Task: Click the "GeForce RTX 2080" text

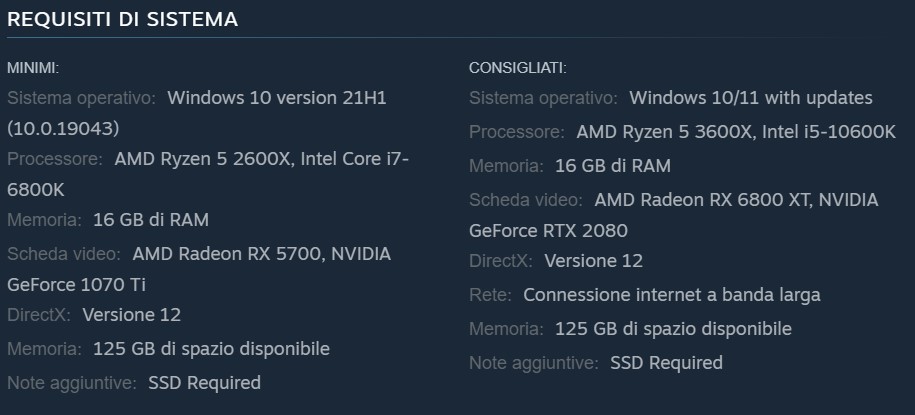Action: 548,231
